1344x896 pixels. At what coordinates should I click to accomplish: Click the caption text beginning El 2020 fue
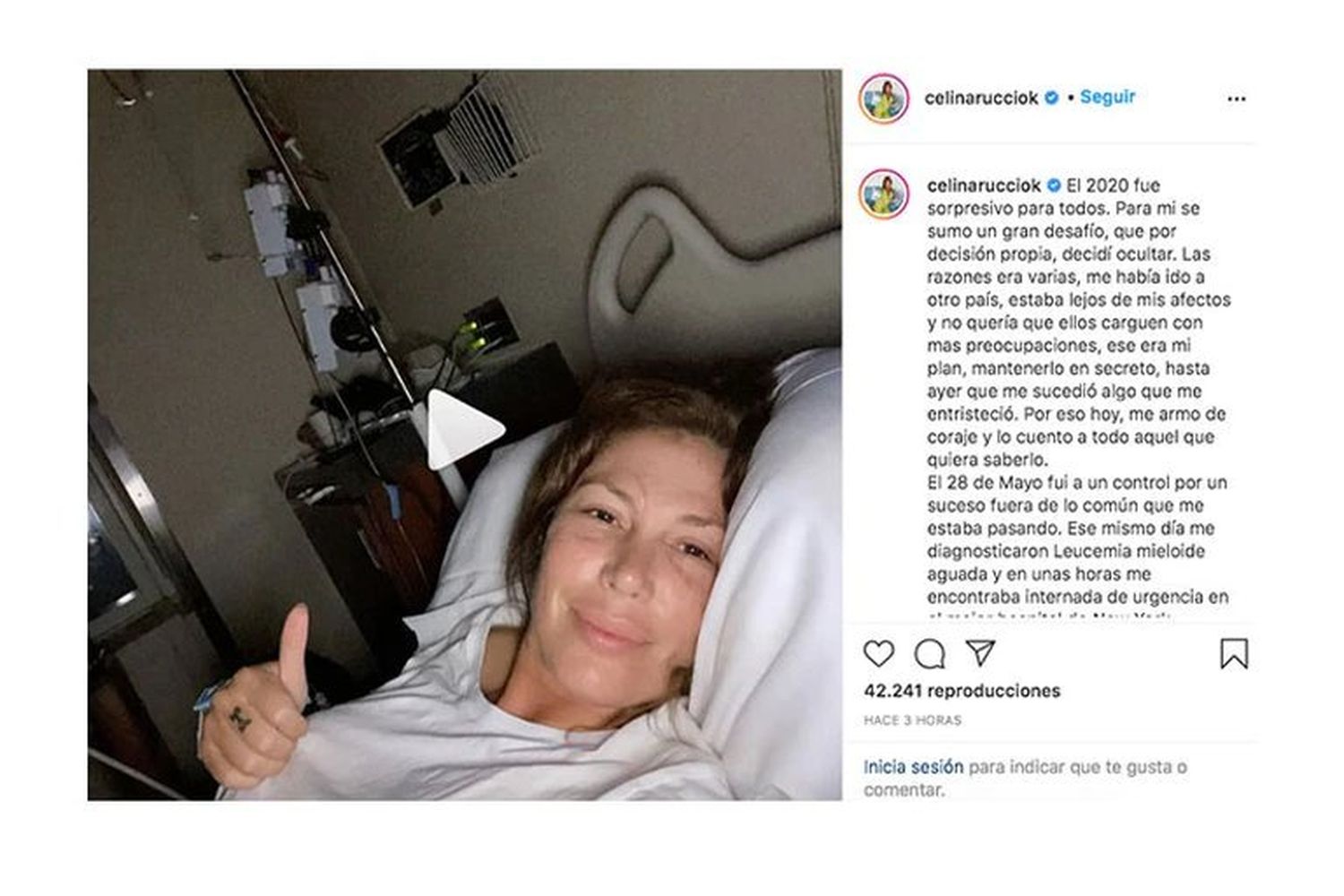click(x=1079, y=323)
